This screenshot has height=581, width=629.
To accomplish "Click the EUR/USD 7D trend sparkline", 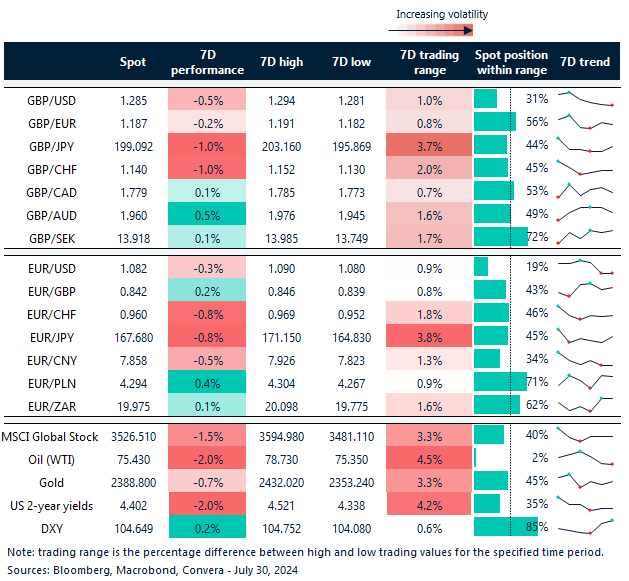I will pyautogui.click(x=585, y=268).
